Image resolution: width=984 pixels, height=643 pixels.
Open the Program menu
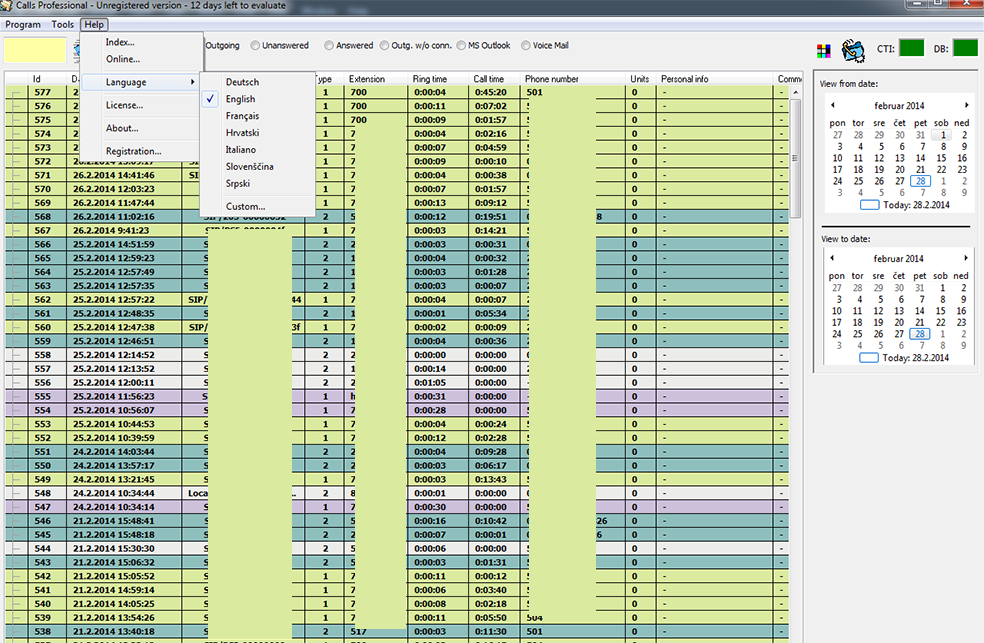click(23, 24)
